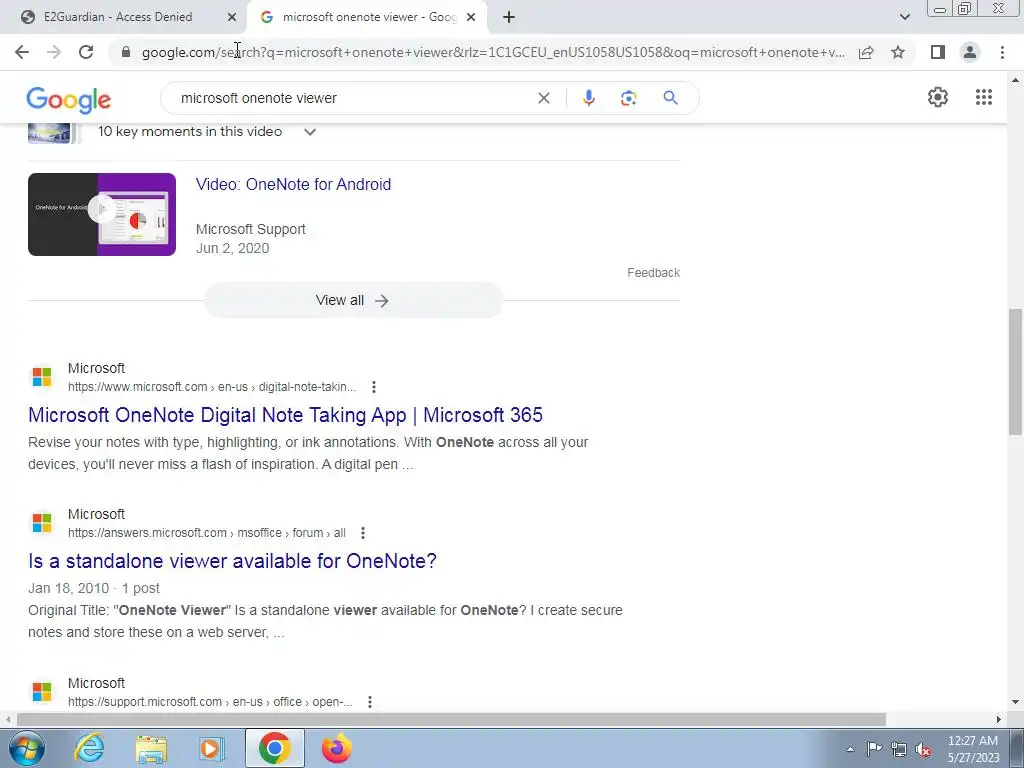1024x768 pixels.
Task: Open Video: OneNote for Android link
Action: [x=293, y=185]
